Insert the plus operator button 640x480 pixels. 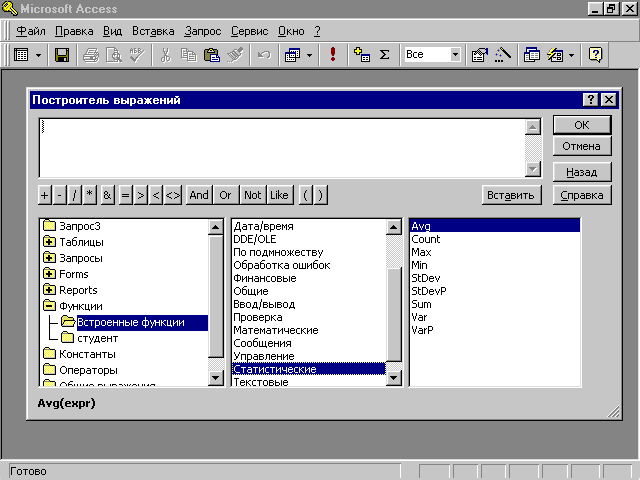(x=44, y=195)
